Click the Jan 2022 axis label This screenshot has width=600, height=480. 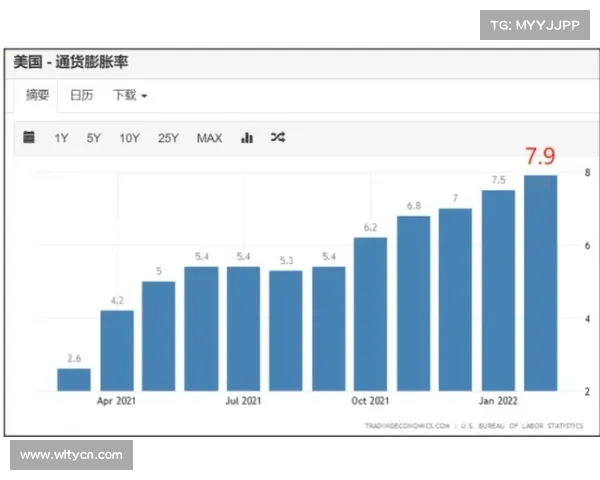click(498, 401)
